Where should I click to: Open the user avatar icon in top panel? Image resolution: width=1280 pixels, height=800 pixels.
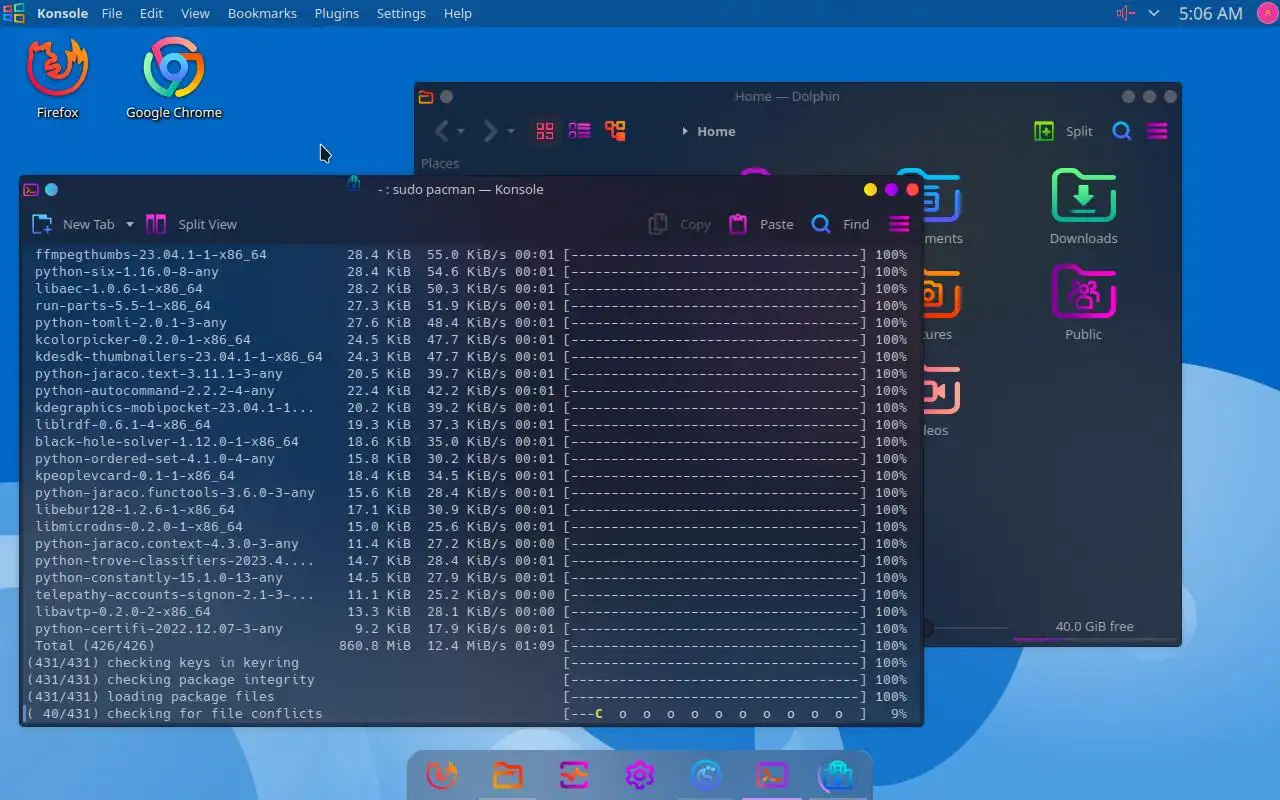pos(1265,13)
